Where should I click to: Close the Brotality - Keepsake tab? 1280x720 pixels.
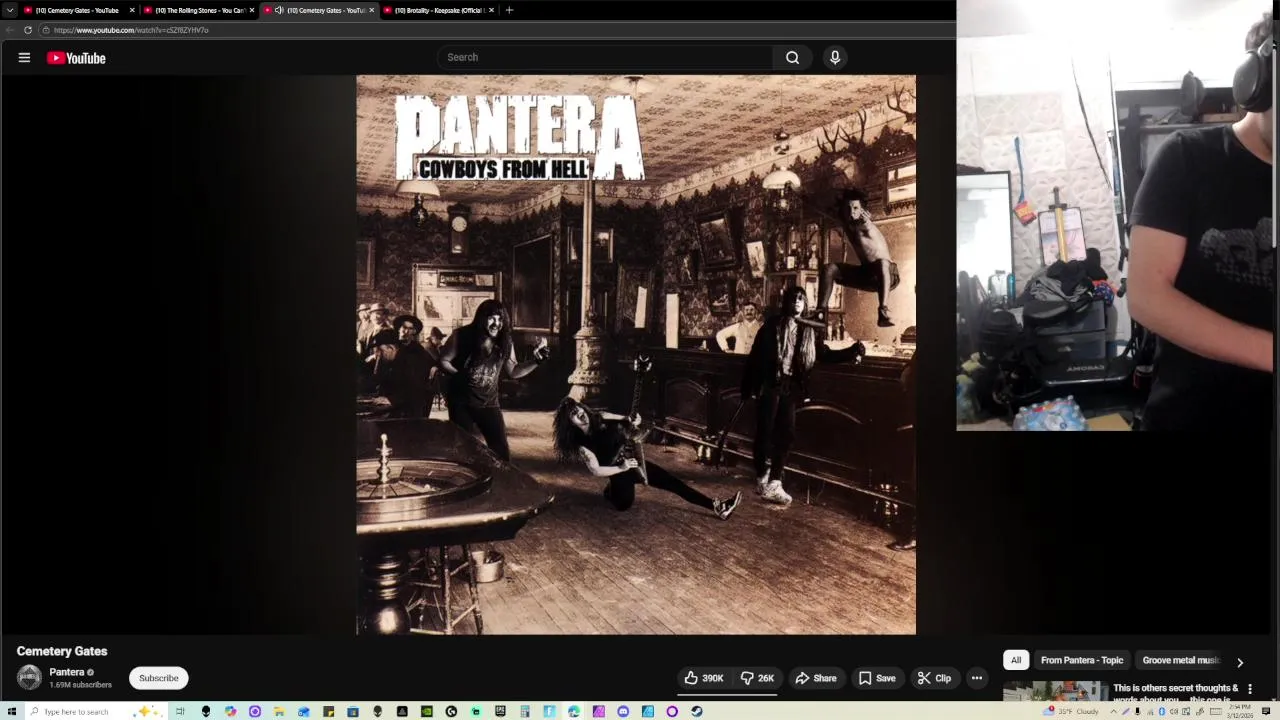click(491, 10)
